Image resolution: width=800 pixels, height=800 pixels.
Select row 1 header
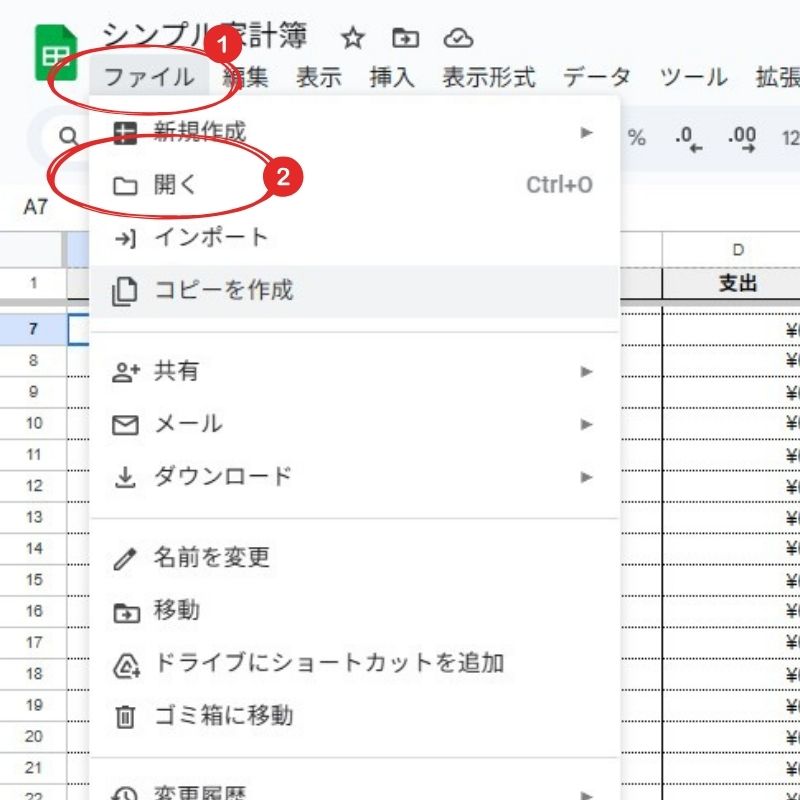[33, 283]
